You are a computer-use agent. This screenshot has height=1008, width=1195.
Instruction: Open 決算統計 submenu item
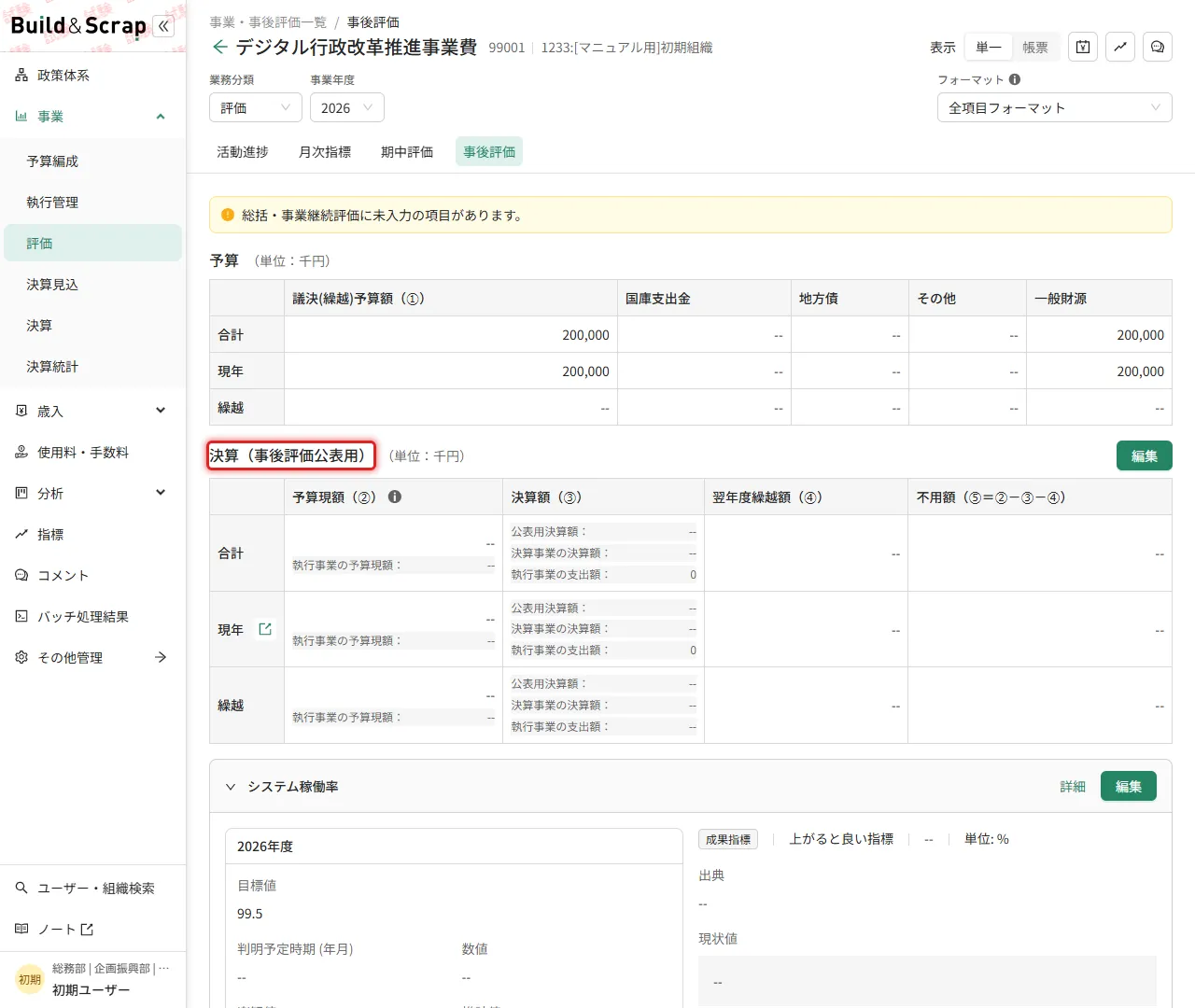click(x=92, y=367)
